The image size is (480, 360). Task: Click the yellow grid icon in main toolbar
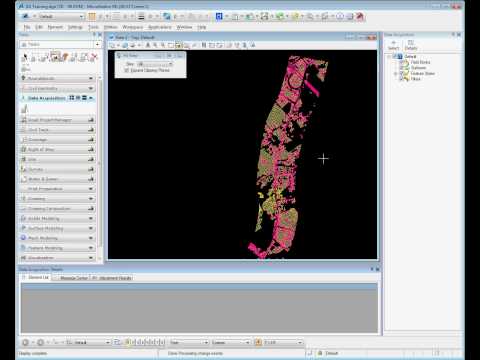click(92, 16)
